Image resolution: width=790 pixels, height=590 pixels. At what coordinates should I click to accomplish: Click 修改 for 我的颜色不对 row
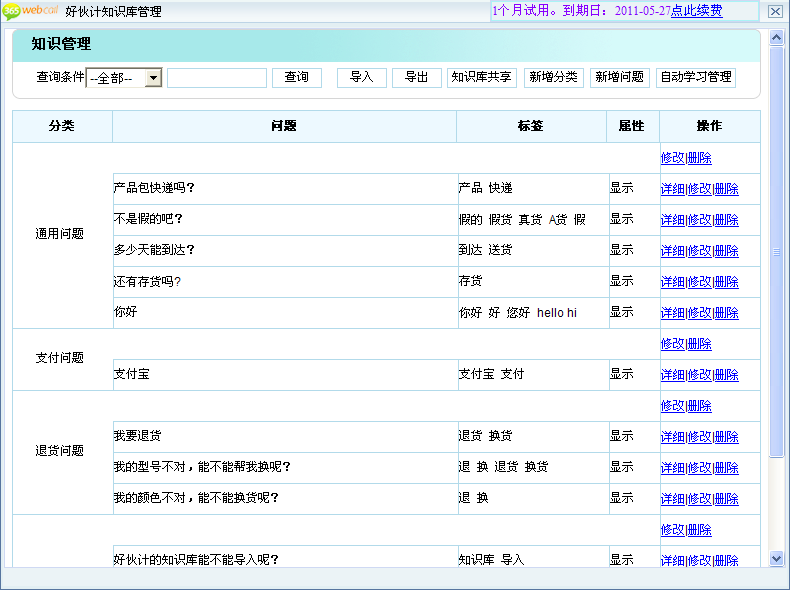point(700,499)
